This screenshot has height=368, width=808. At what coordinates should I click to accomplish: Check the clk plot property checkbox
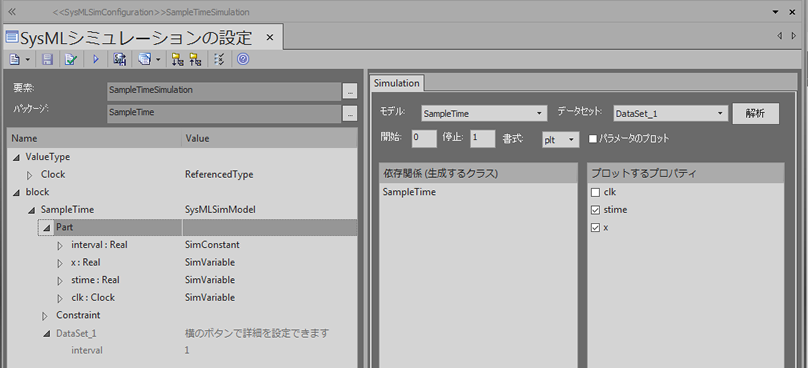coord(596,193)
